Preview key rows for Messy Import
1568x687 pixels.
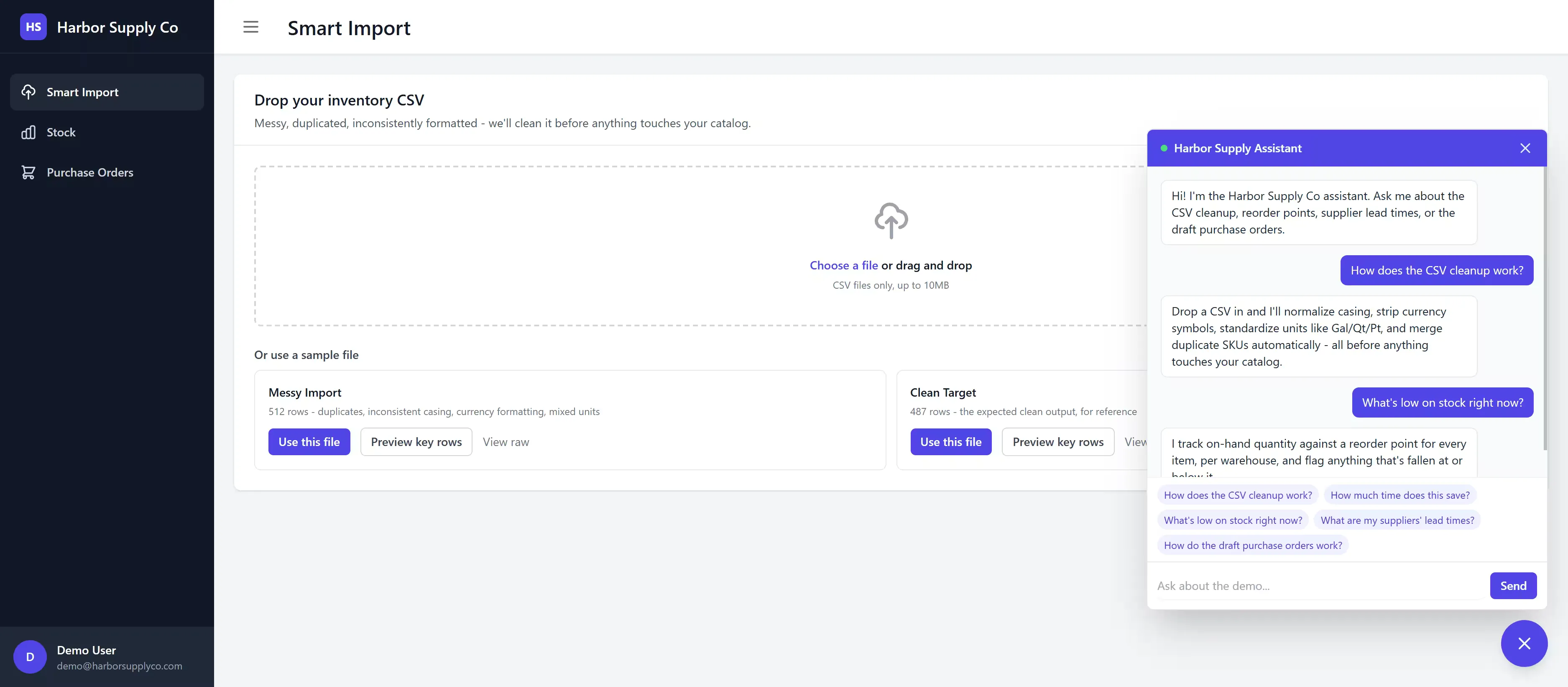tap(416, 441)
